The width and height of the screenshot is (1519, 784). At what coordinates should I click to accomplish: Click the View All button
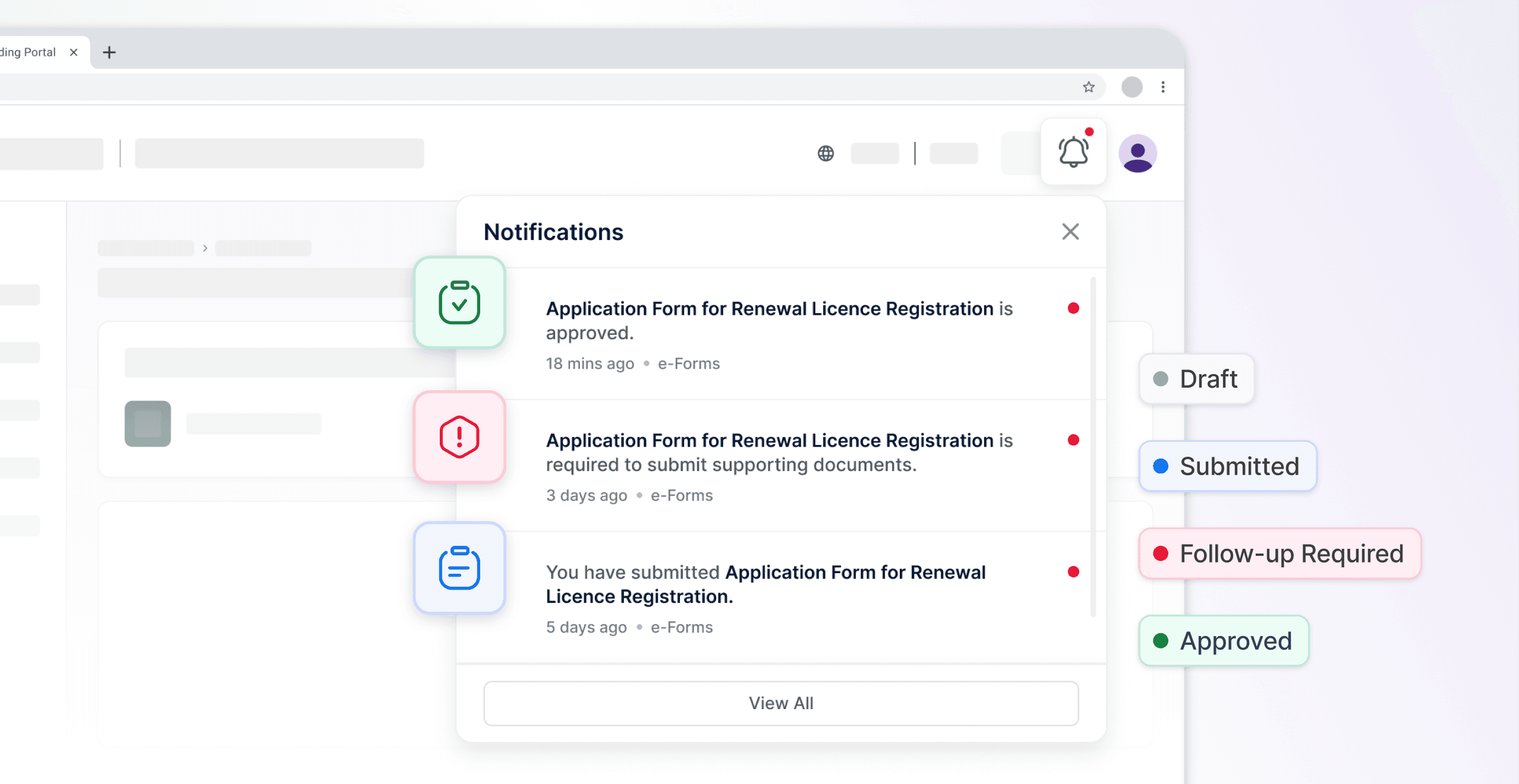click(x=780, y=703)
